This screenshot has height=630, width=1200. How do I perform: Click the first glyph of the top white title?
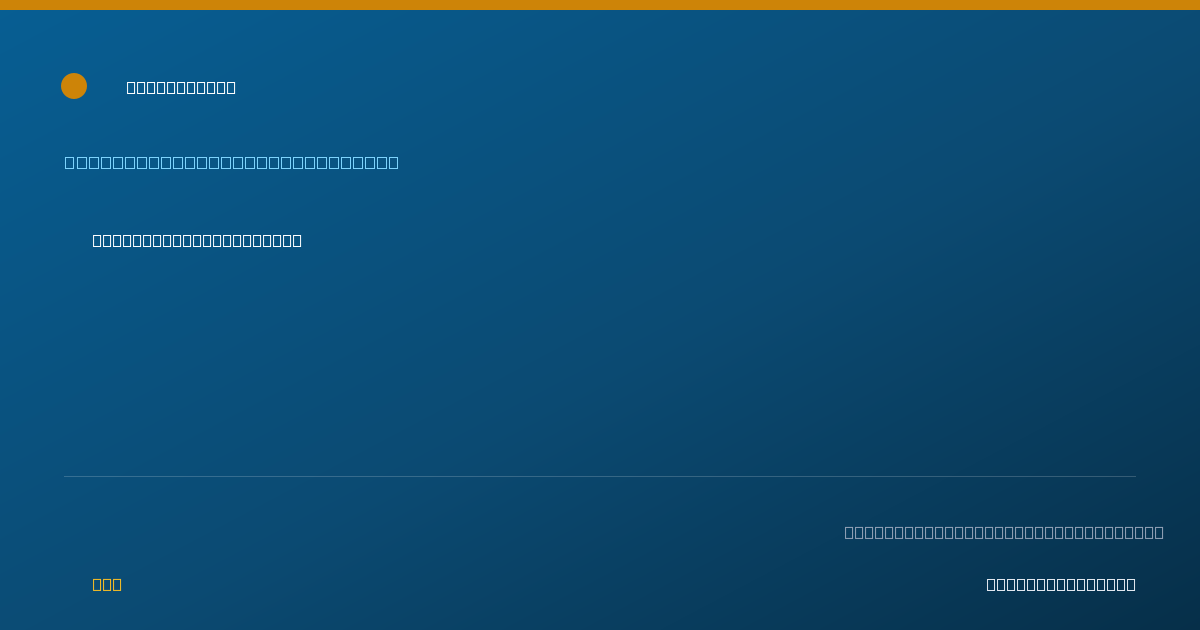point(131,87)
